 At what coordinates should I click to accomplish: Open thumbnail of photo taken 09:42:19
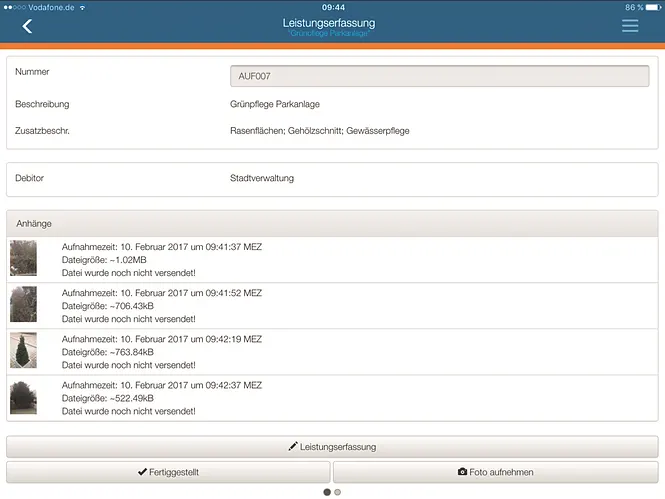[x=23, y=350]
